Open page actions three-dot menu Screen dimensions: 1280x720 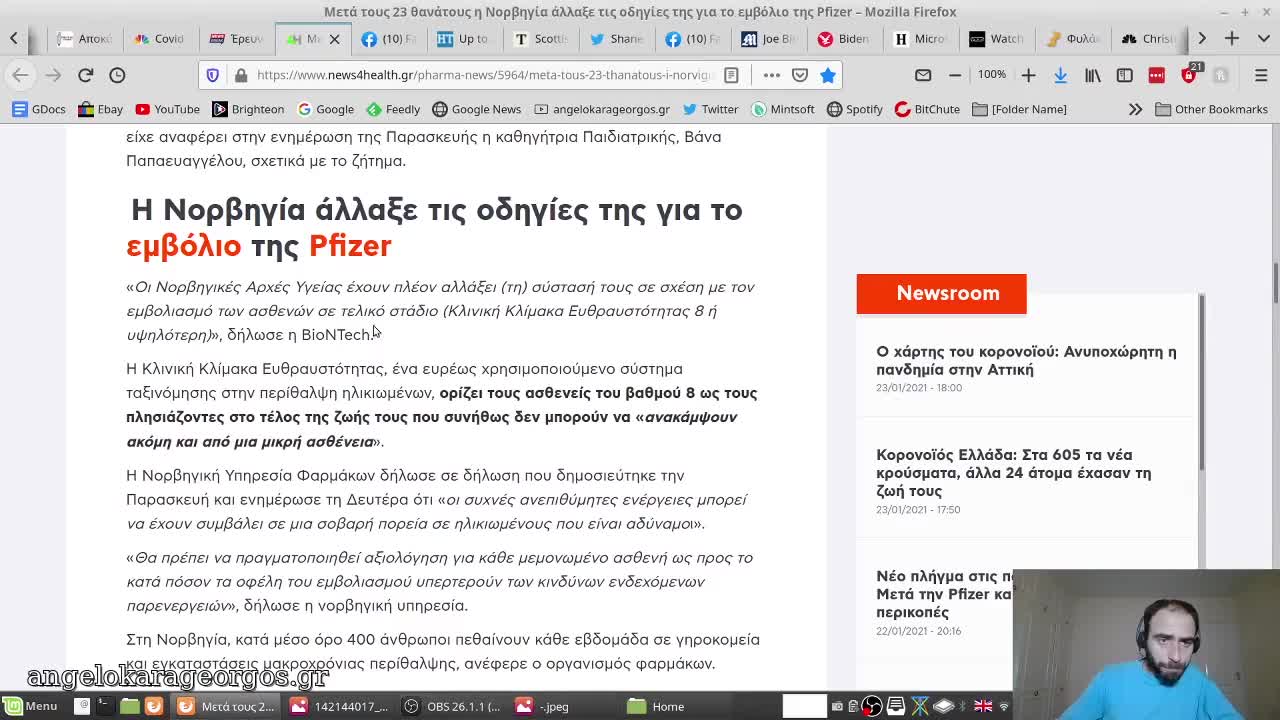[771, 75]
